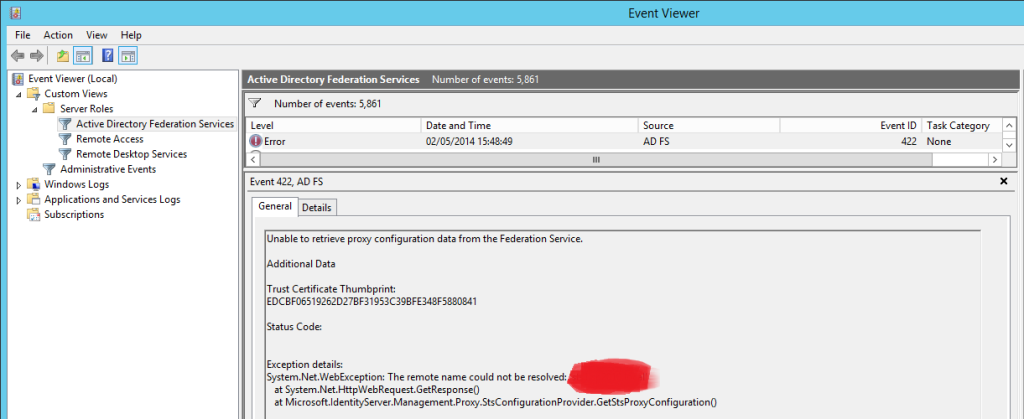The height and width of the screenshot is (419, 1024).
Task: Click the filter funnel icon above event list
Action: [254, 103]
